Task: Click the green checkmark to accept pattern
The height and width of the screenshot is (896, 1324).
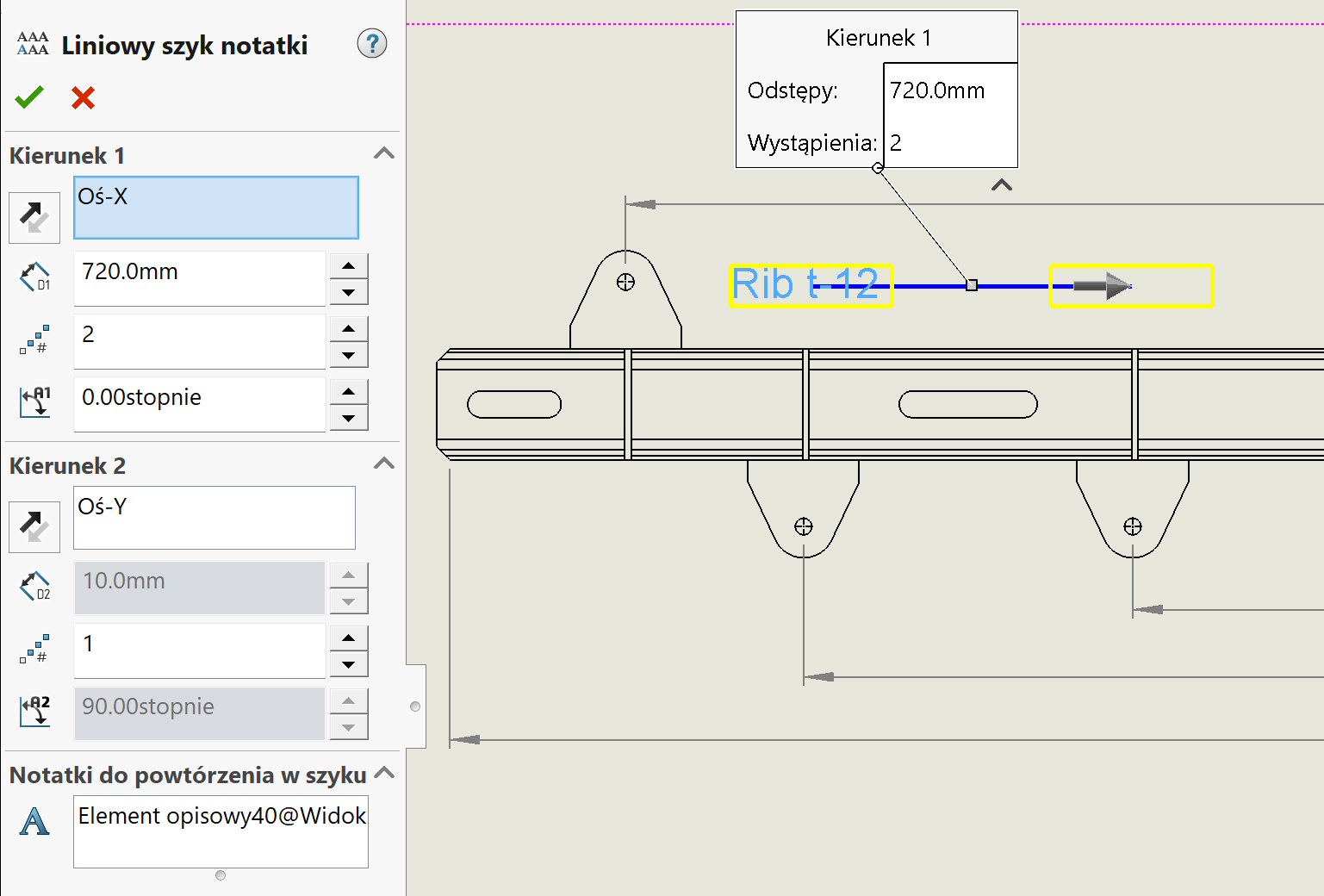Action: pyautogui.click(x=29, y=97)
